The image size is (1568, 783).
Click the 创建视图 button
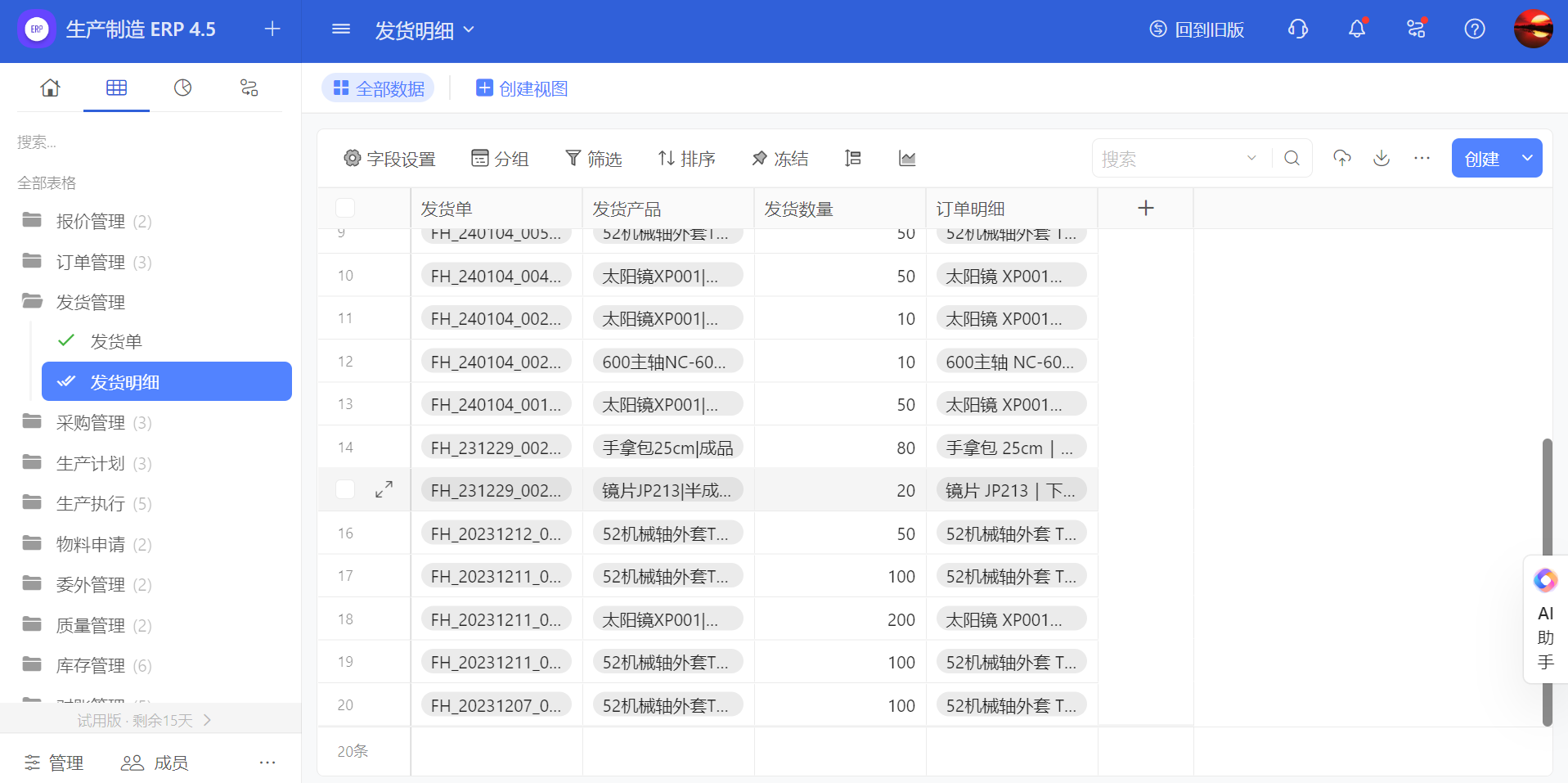522,88
